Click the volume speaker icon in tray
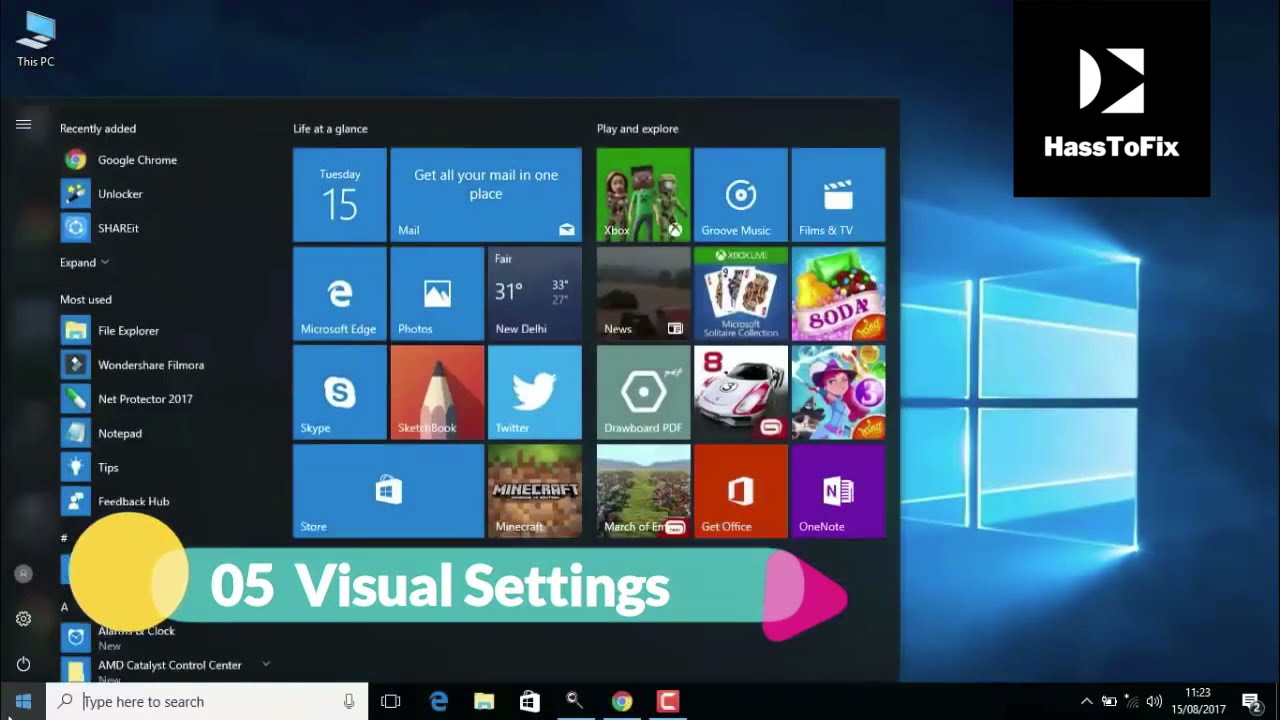Screen dimensions: 1280x720 1154,701
